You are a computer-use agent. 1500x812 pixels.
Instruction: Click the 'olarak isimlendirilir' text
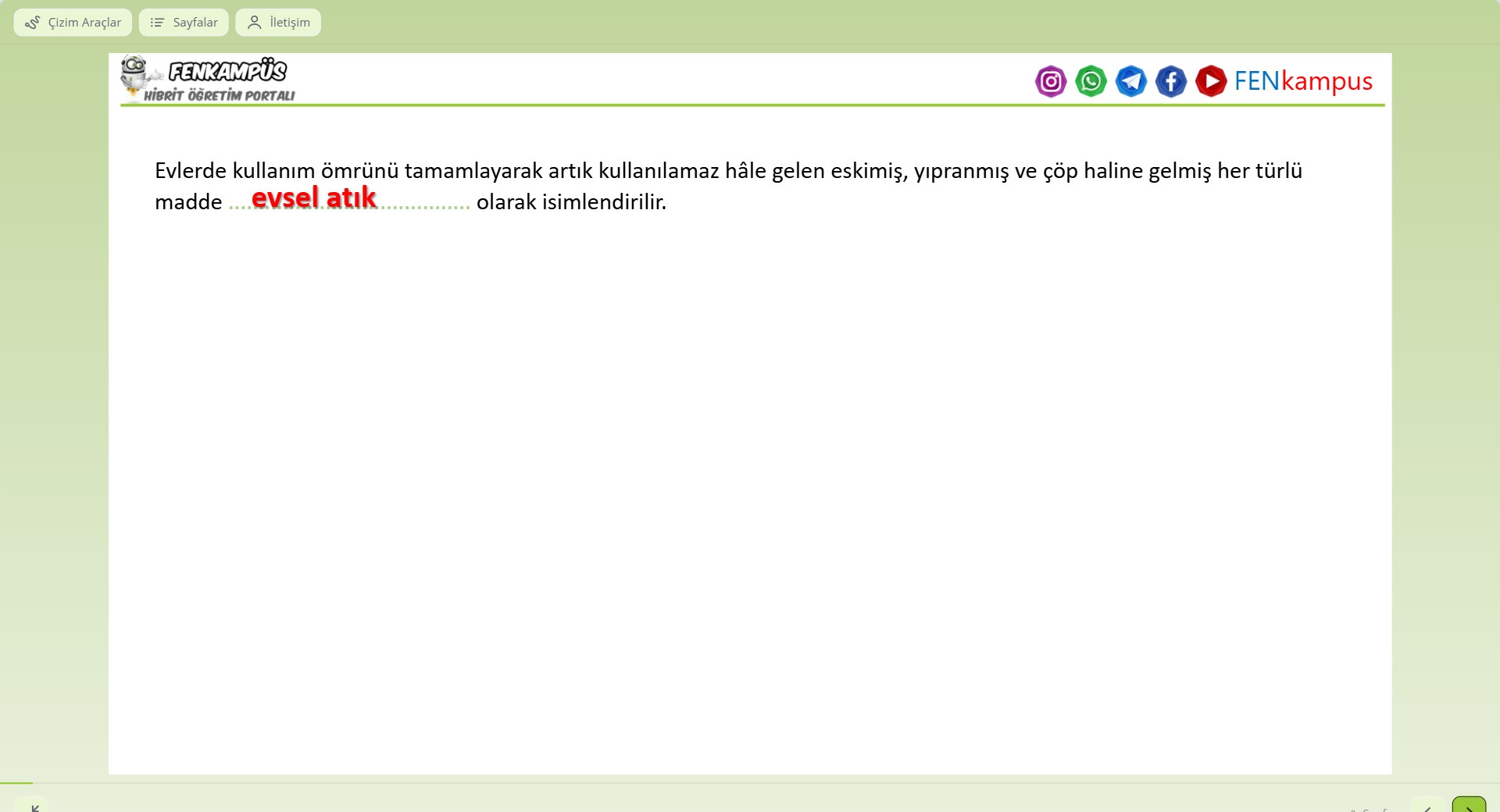coord(571,202)
